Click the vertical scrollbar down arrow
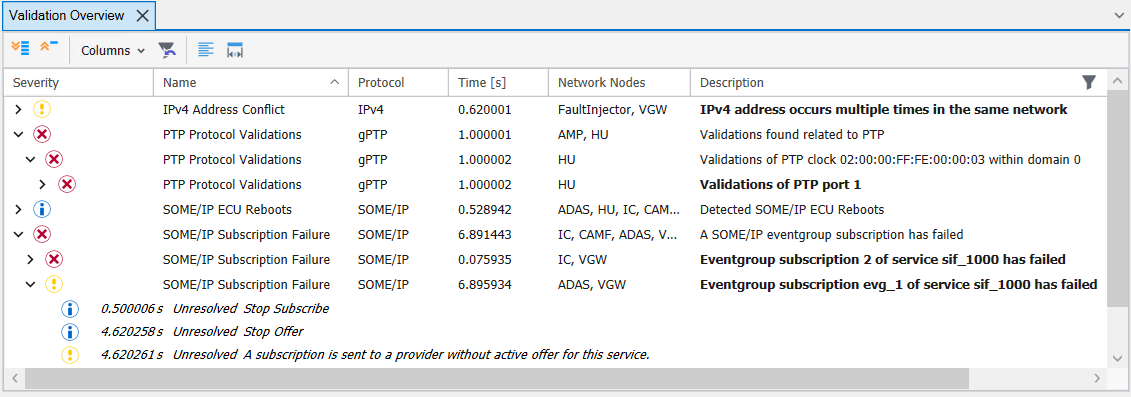The height and width of the screenshot is (397, 1131). 1117,358
